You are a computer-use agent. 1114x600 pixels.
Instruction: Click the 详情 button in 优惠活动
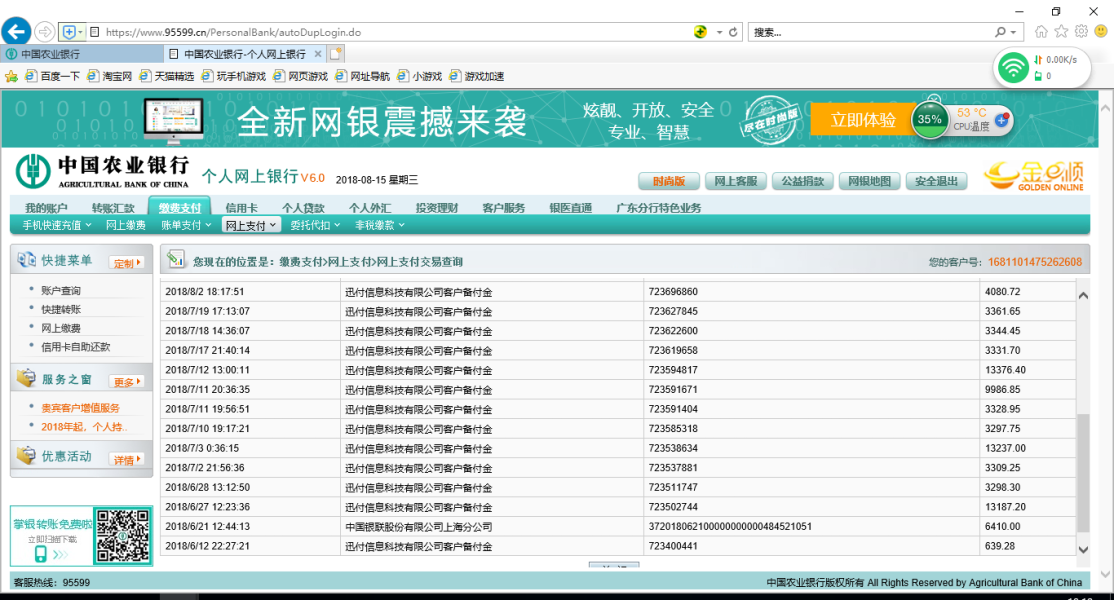(126, 459)
